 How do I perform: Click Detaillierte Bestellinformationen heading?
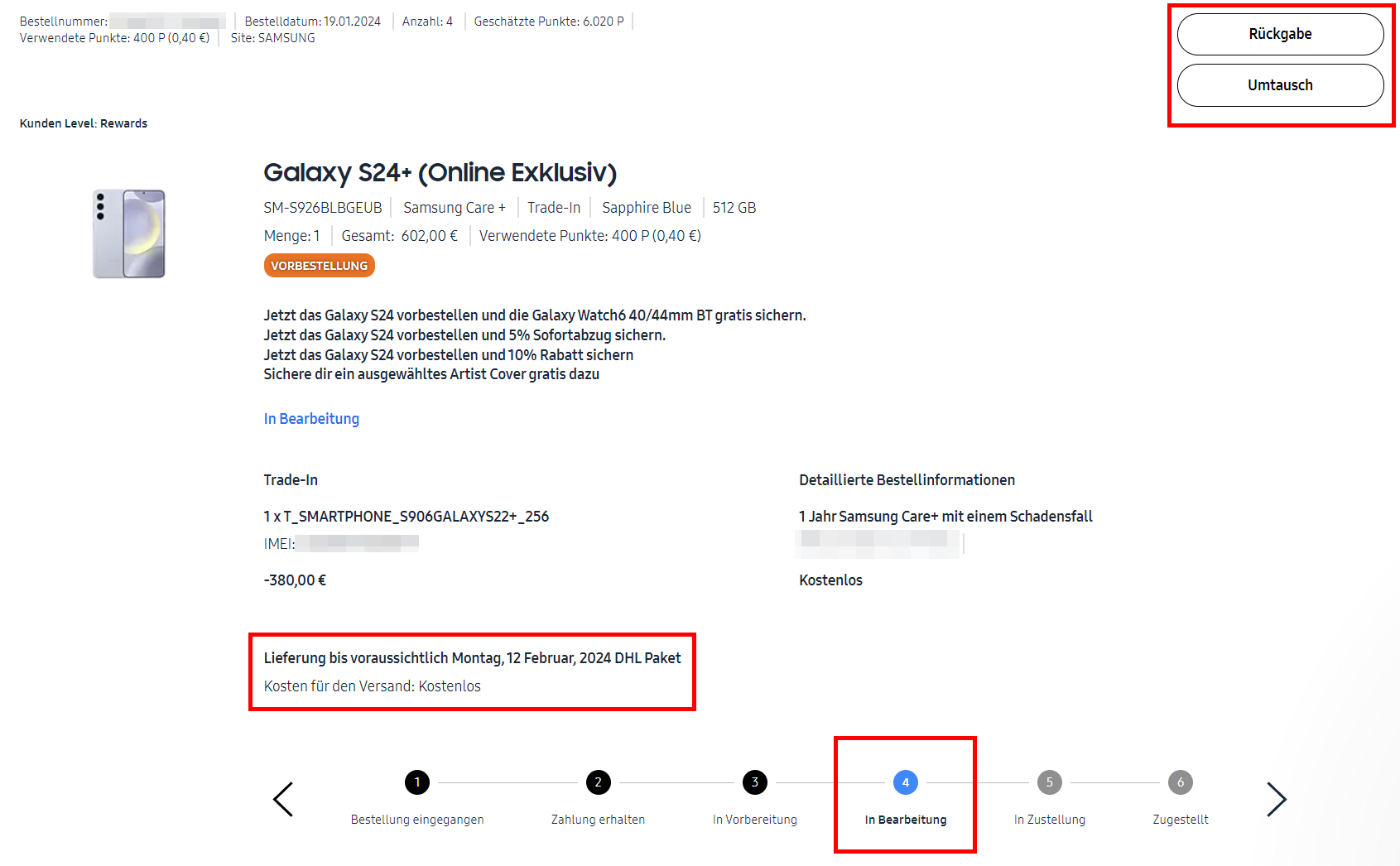(907, 480)
